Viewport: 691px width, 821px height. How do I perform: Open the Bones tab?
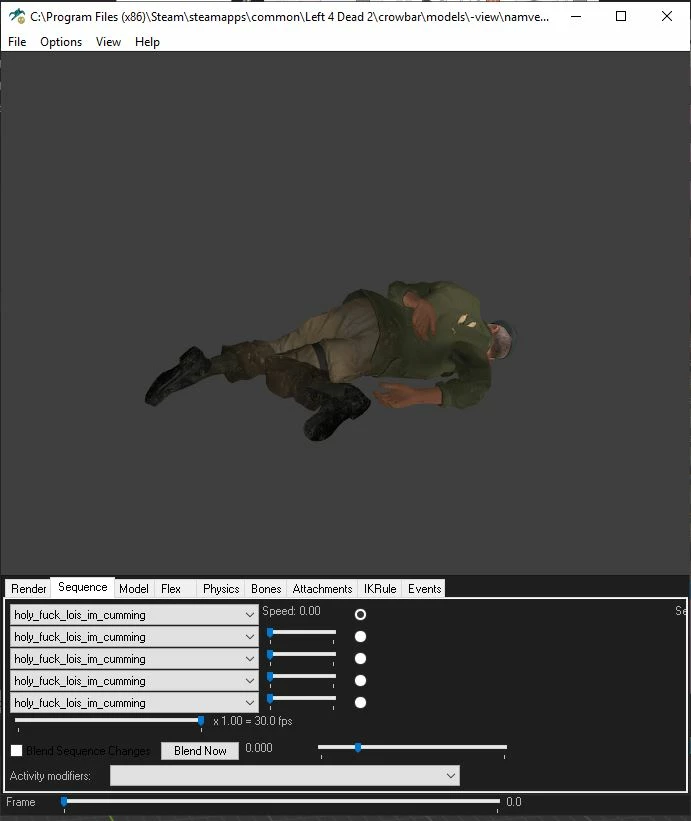point(266,589)
